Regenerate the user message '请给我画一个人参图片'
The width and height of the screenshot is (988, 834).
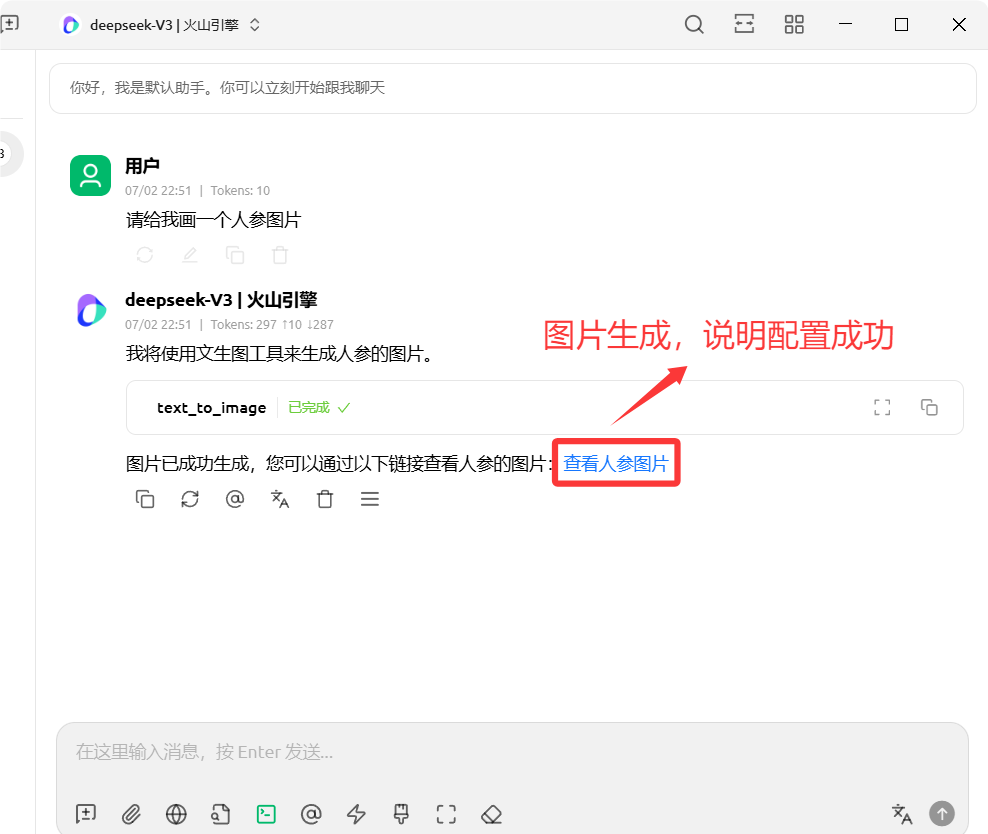click(x=145, y=255)
